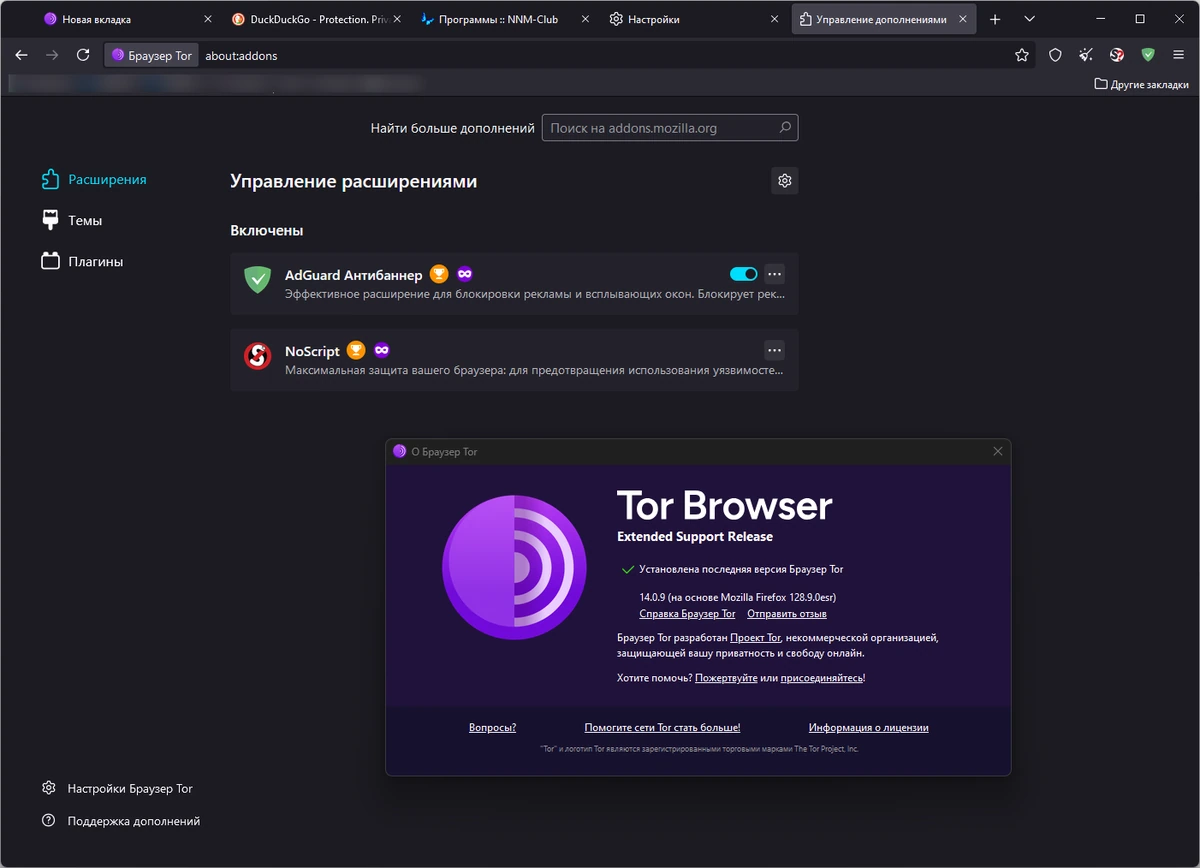Click the Браузер Tor identity box
The image size is (1200, 868).
[151, 55]
